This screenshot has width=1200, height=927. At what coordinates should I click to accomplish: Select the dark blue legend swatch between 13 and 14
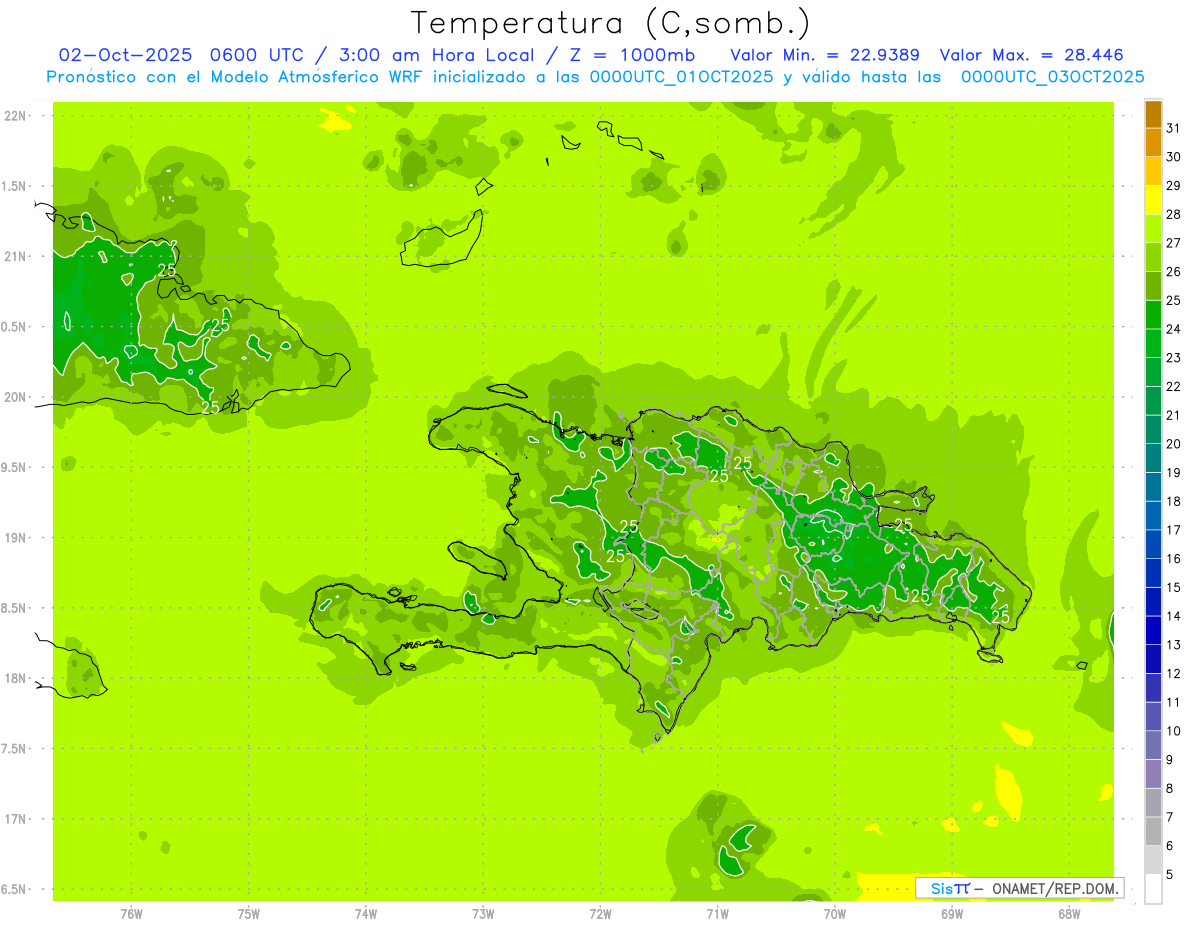pos(1153,631)
